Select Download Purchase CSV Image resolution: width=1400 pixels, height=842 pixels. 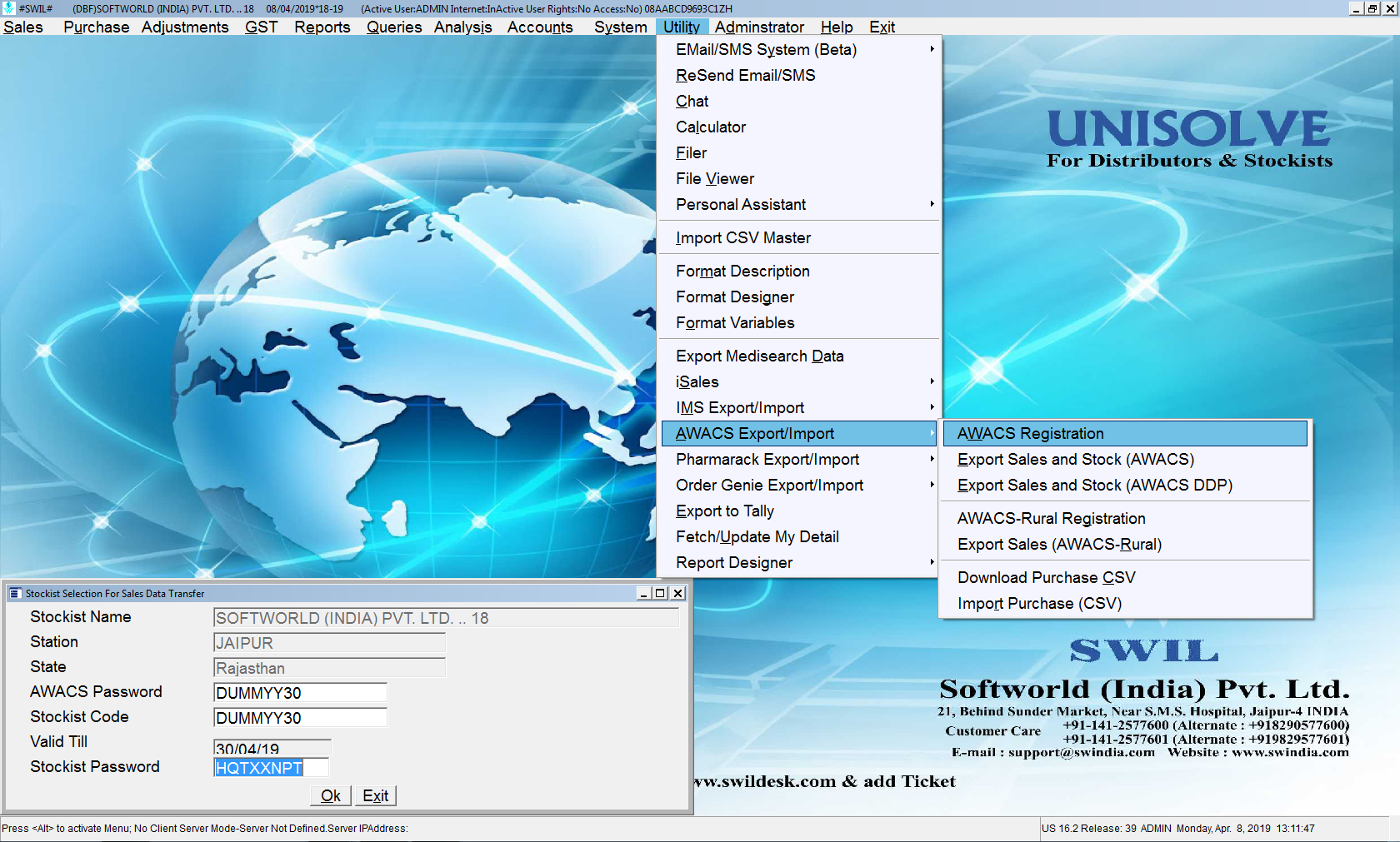pyautogui.click(x=1125, y=577)
